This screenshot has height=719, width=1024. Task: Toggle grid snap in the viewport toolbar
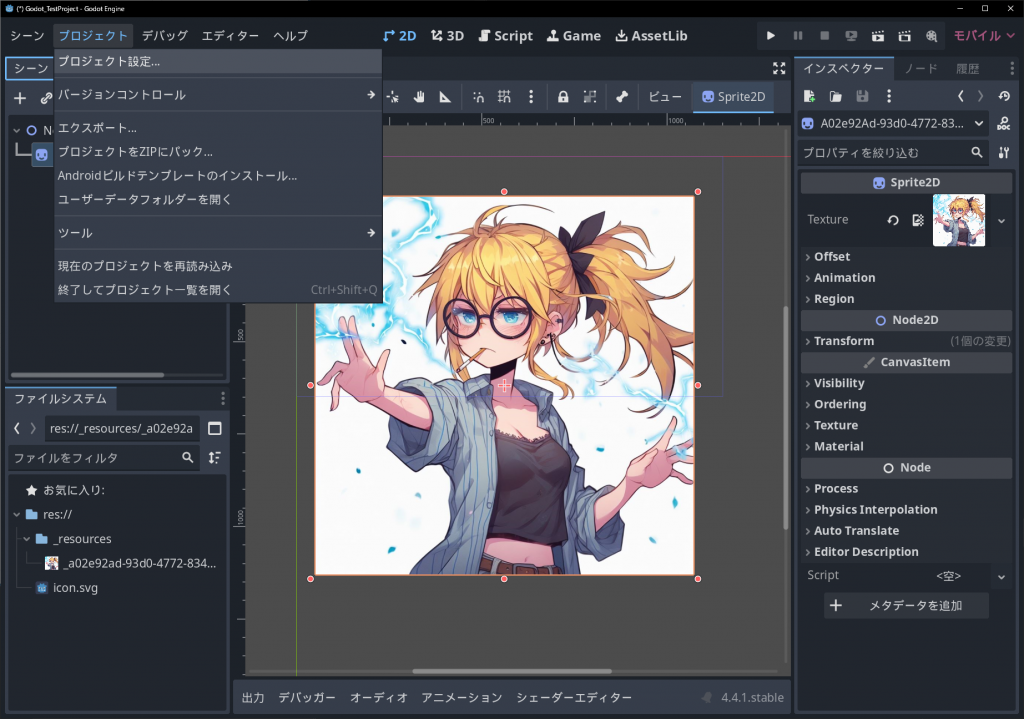pos(505,97)
